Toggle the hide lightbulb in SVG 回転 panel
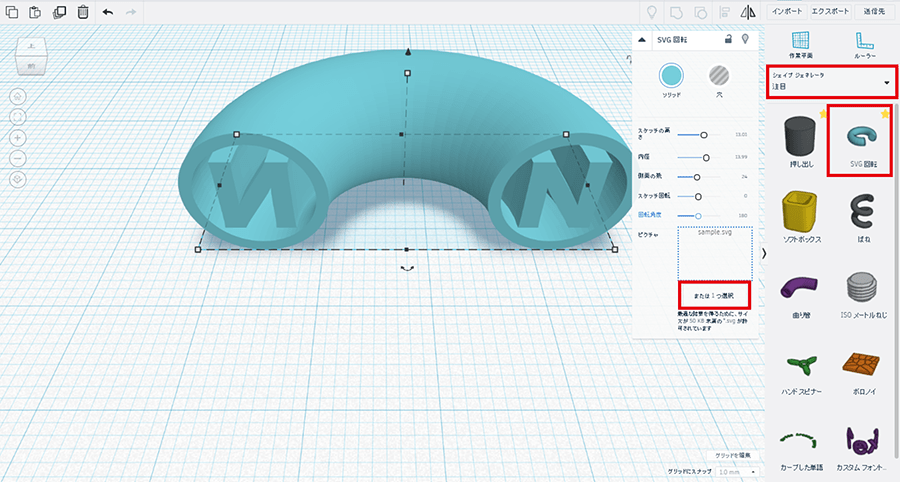Screen dimensions: 900x482 point(746,39)
